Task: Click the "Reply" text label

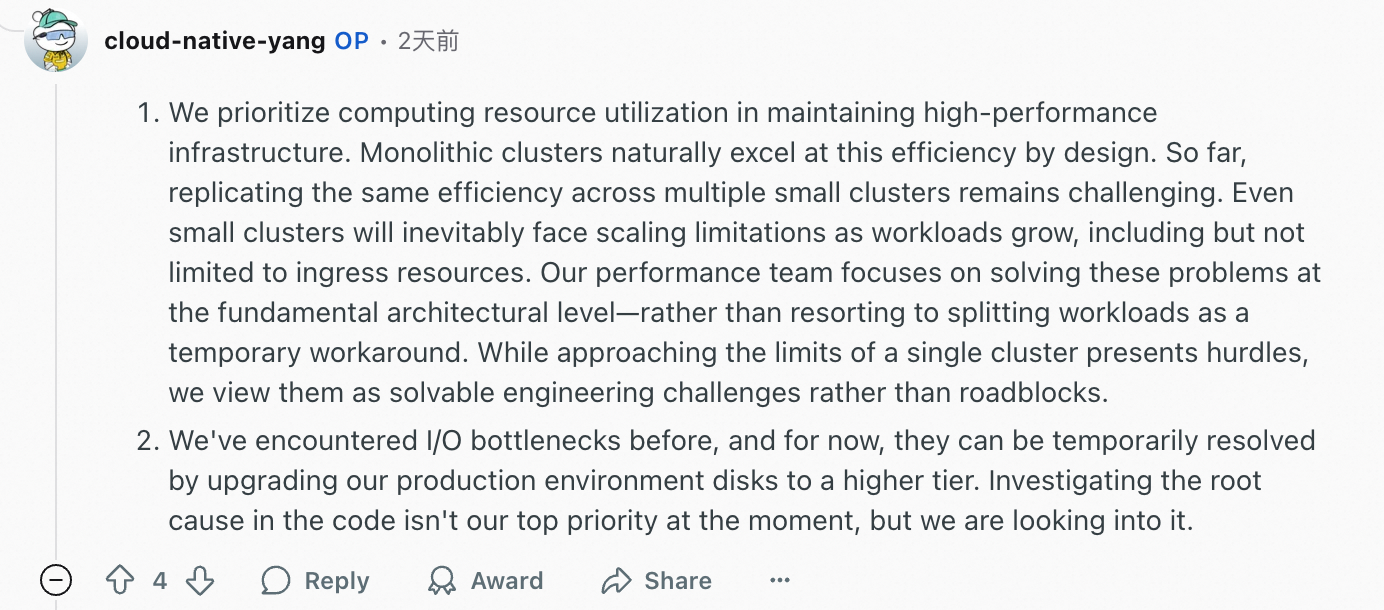Action: click(337, 581)
